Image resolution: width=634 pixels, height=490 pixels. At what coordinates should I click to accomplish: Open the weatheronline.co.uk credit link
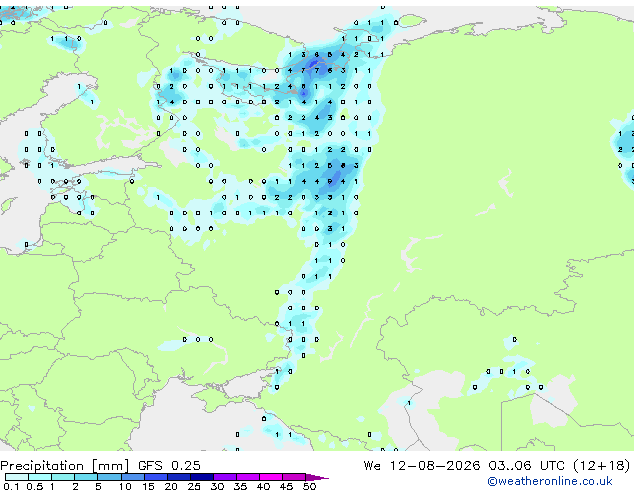pyautogui.click(x=550, y=481)
